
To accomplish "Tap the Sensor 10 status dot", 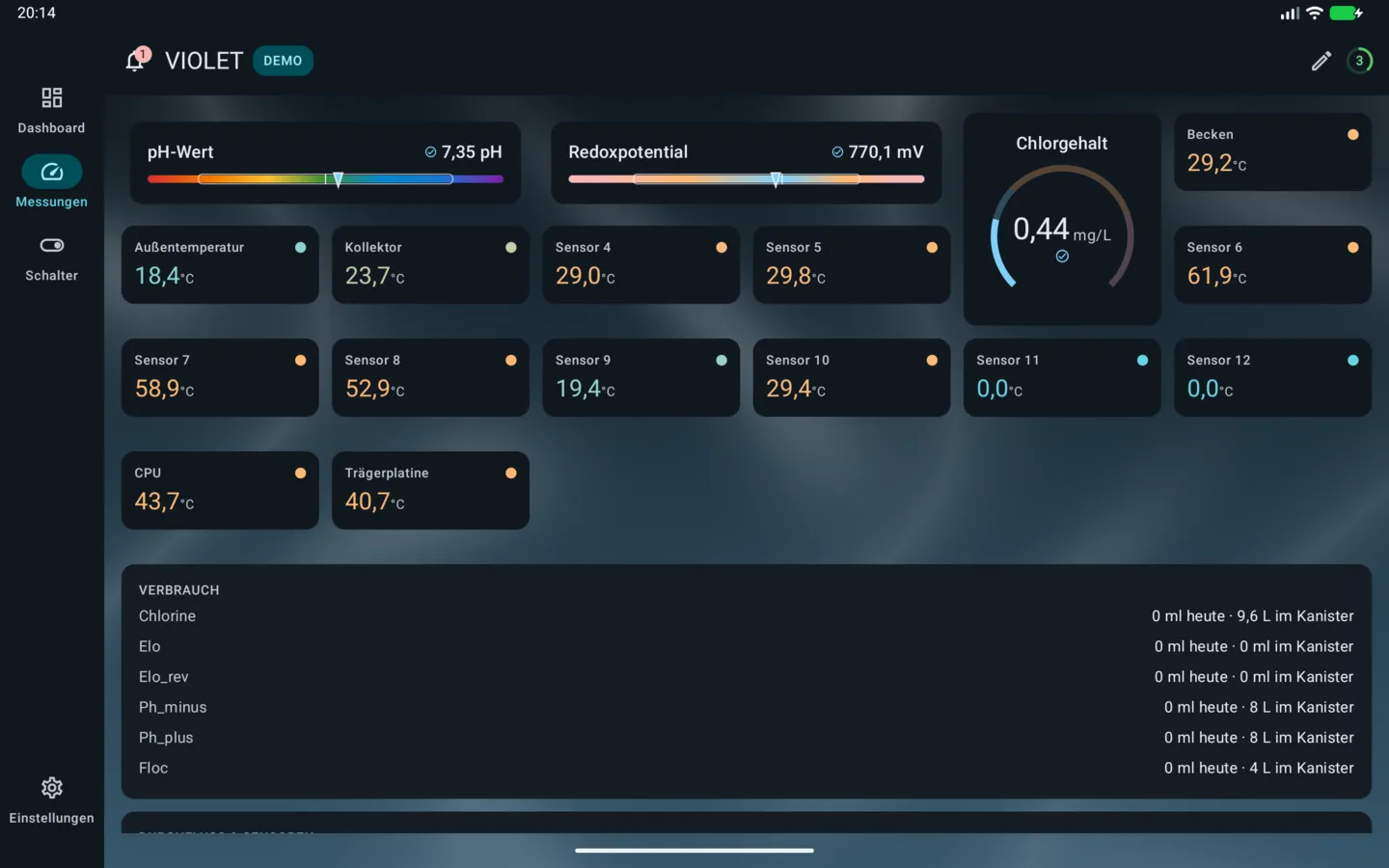I will [x=932, y=361].
